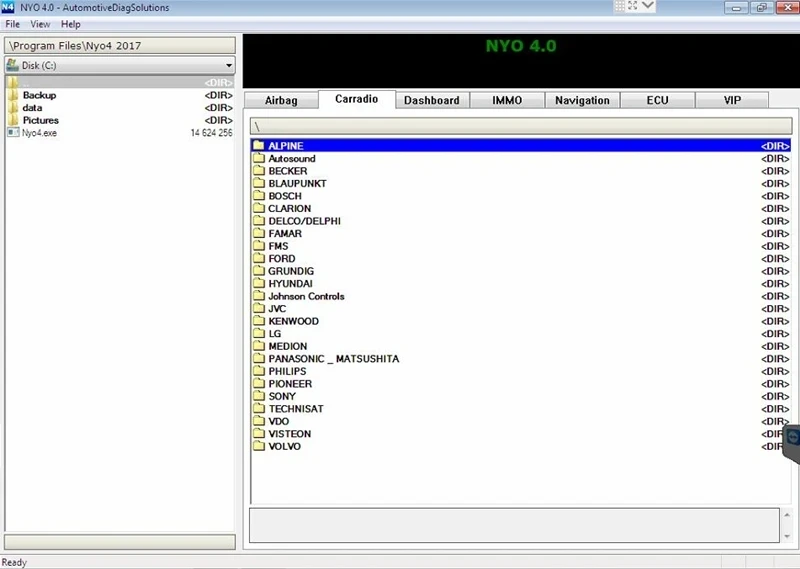This screenshot has width=800, height=569.
Task: Open the File menu
Action: point(13,24)
